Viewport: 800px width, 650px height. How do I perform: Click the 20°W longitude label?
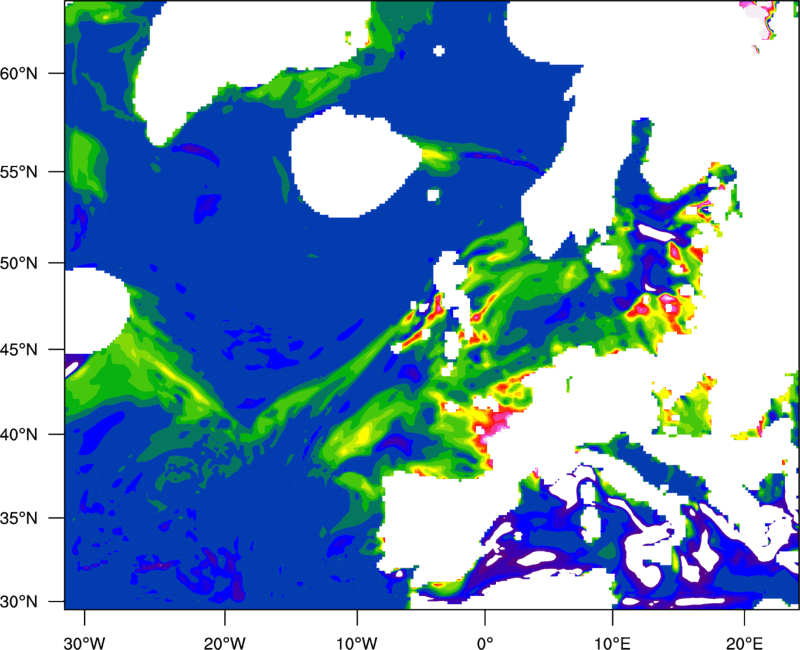[225, 643]
